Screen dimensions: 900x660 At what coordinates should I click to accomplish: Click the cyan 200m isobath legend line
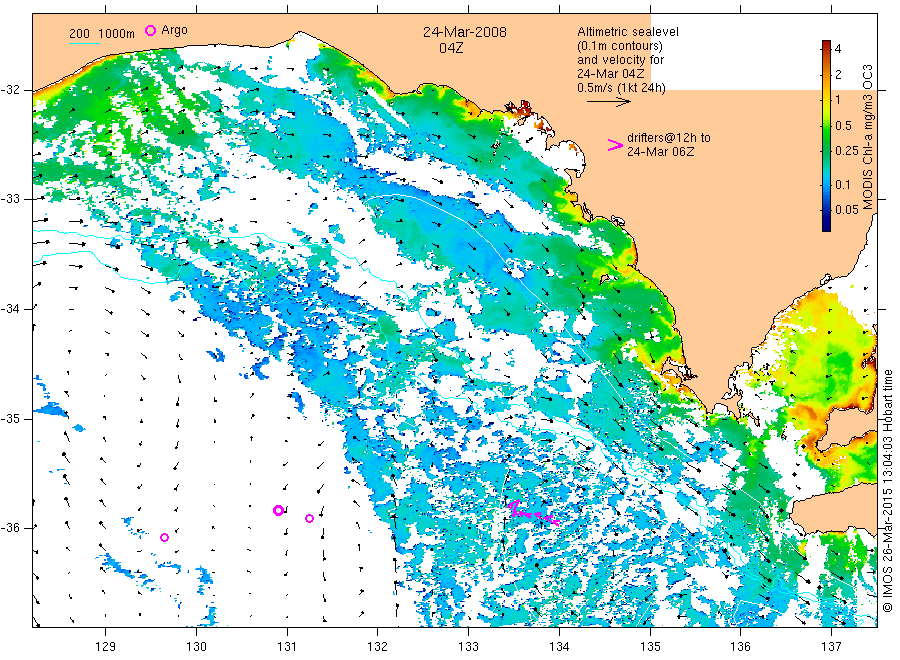[84, 43]
